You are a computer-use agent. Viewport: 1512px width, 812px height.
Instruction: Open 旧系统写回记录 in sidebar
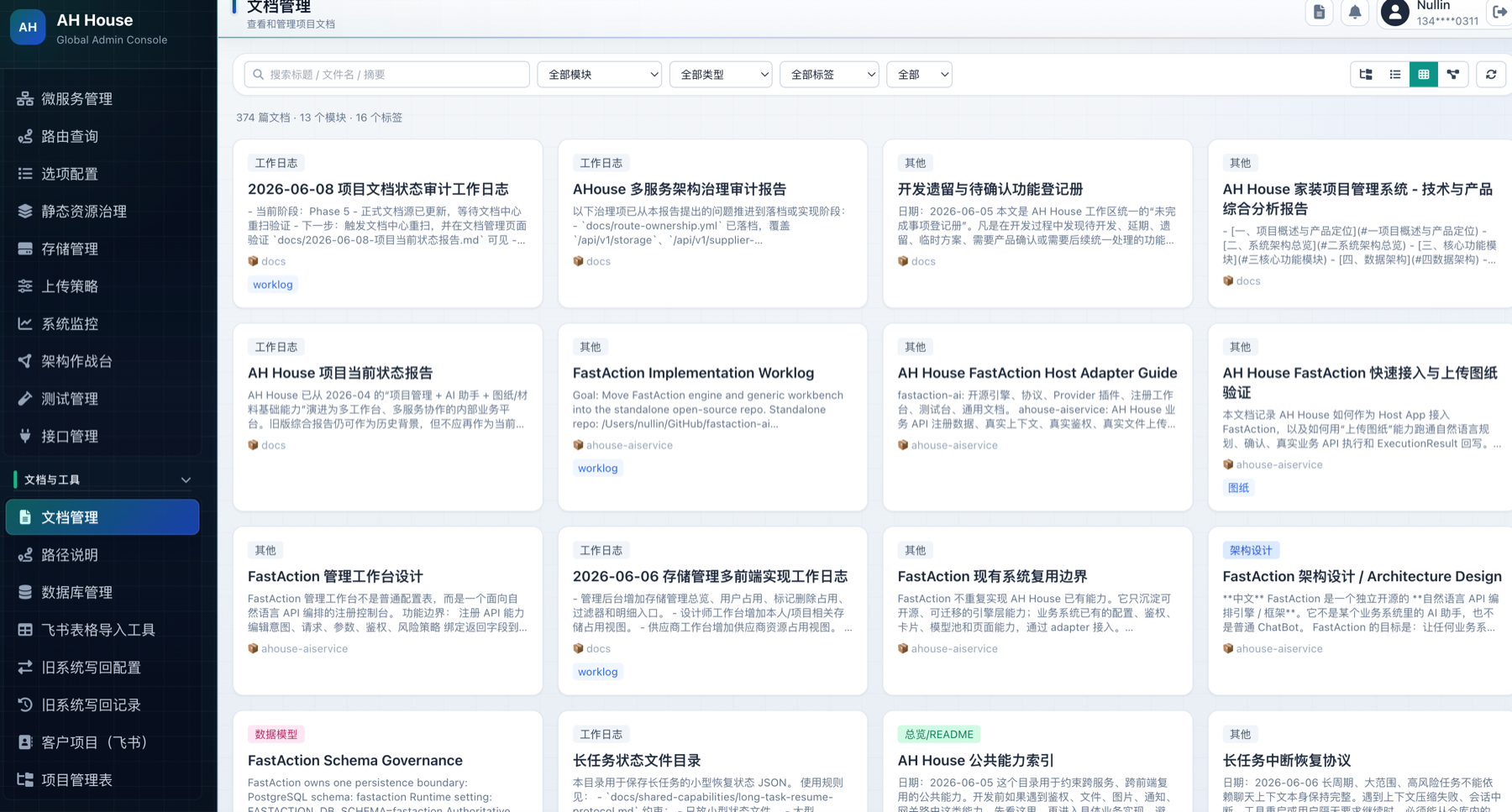click(x=102, y=705)
